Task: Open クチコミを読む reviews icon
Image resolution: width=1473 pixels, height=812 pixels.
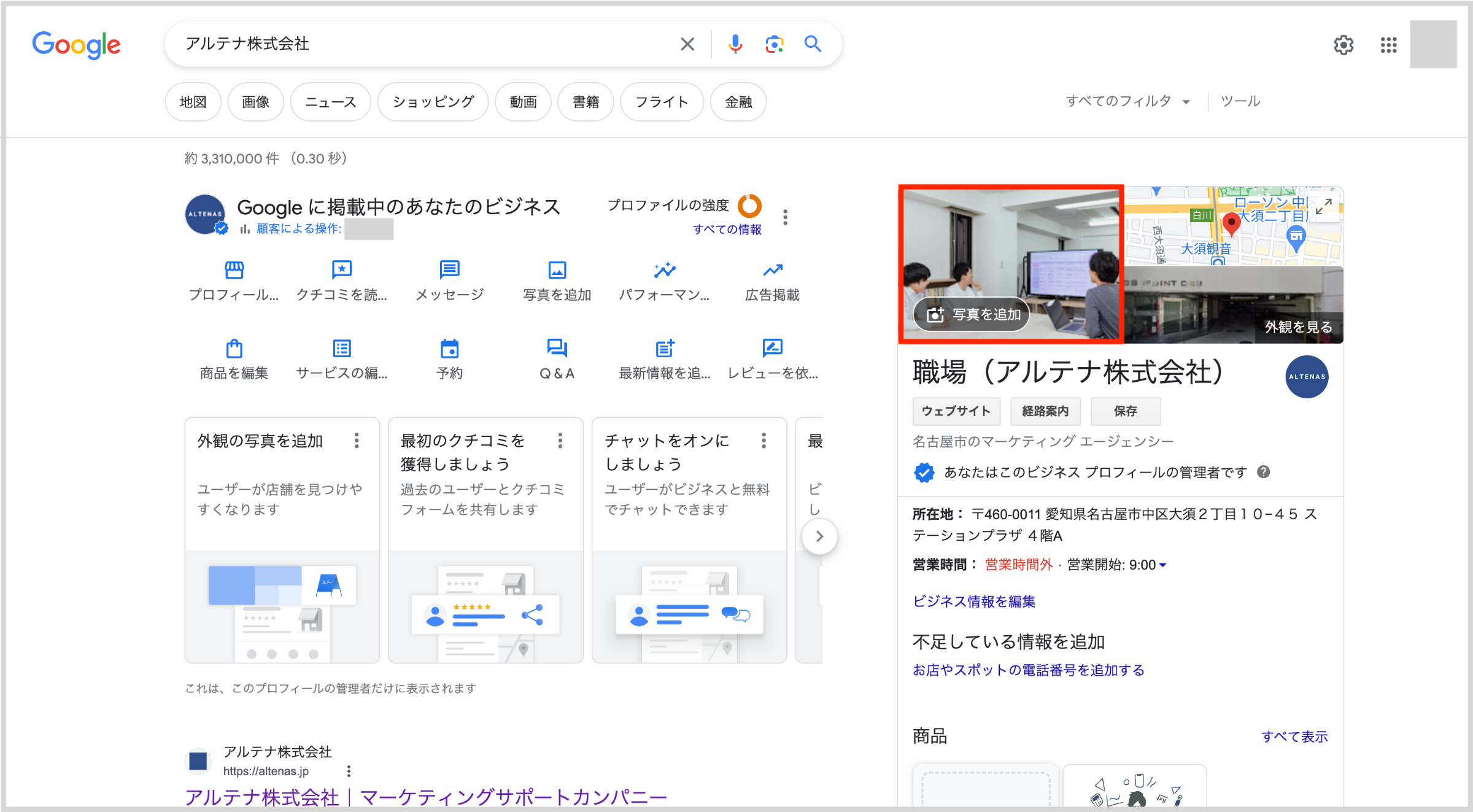Action: coord(342,270)
